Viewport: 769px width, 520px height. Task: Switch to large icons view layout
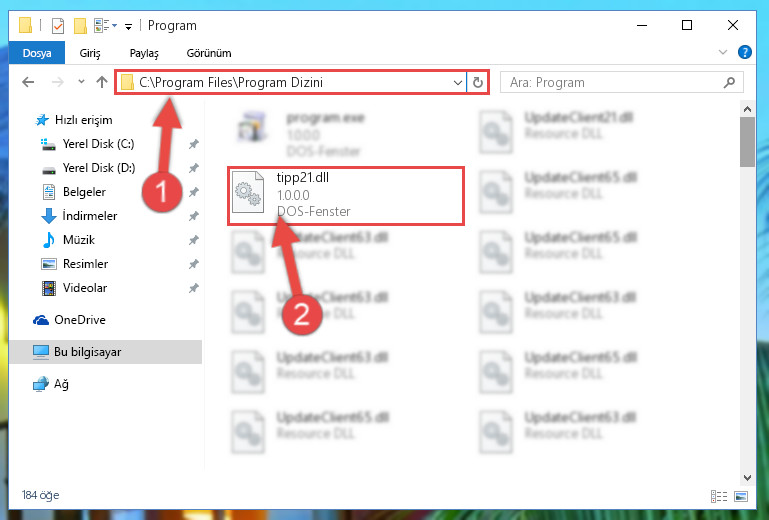coord(741,496)
